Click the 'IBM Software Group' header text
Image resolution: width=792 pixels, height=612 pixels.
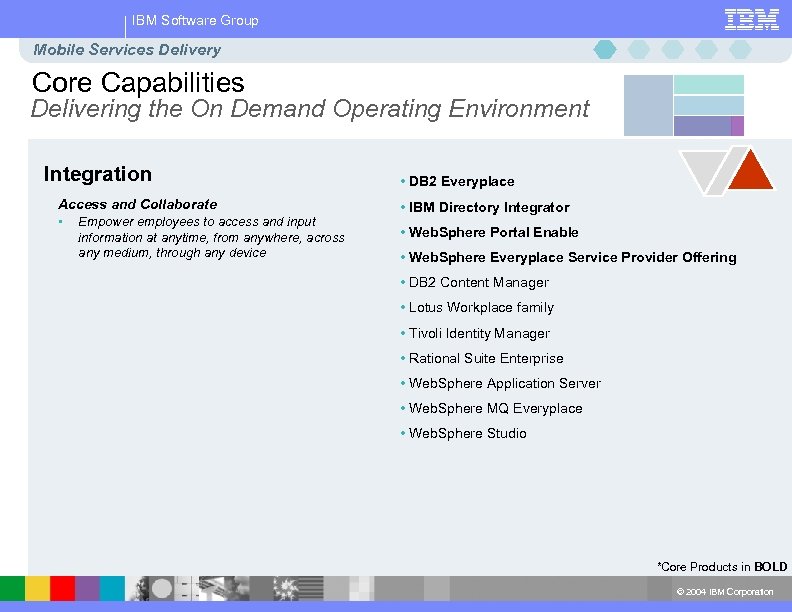pos(195,20)
